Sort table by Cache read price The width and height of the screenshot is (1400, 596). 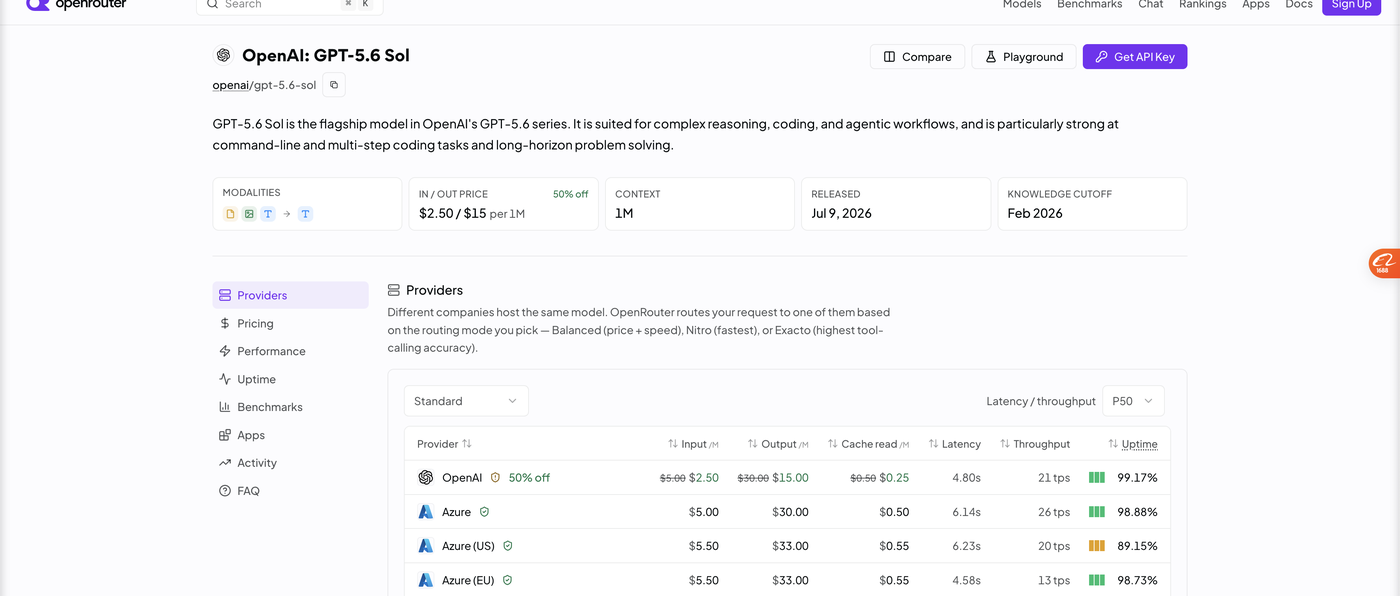point(868,444)
